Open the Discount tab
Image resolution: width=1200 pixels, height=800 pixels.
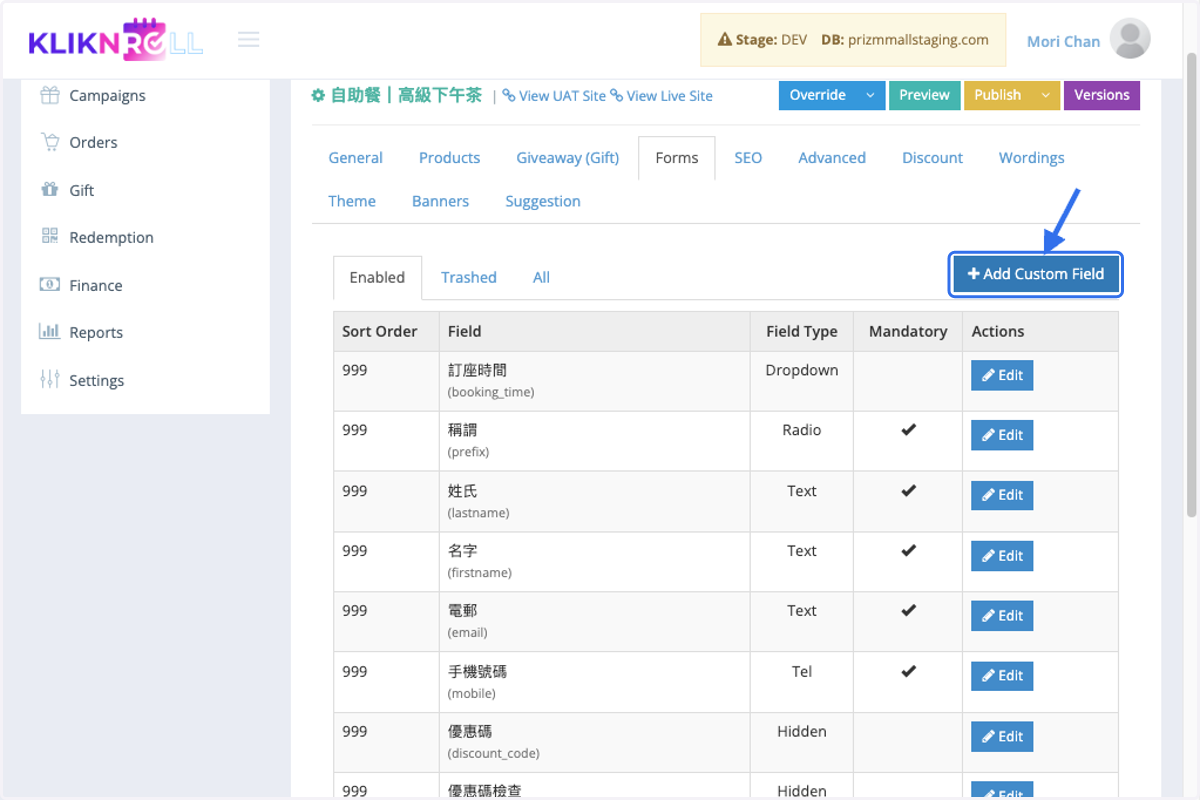pos(932,158)
